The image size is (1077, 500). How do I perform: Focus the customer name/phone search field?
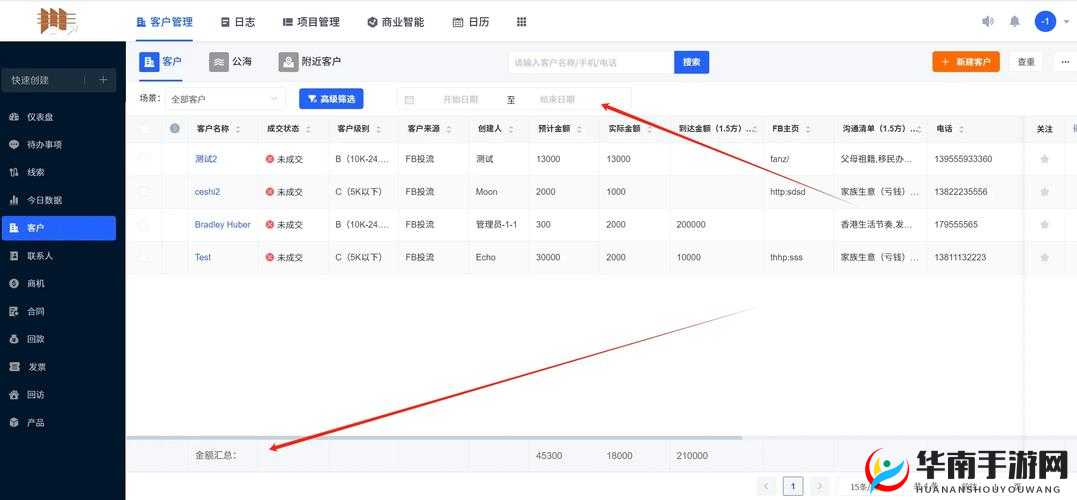(591, 62)
